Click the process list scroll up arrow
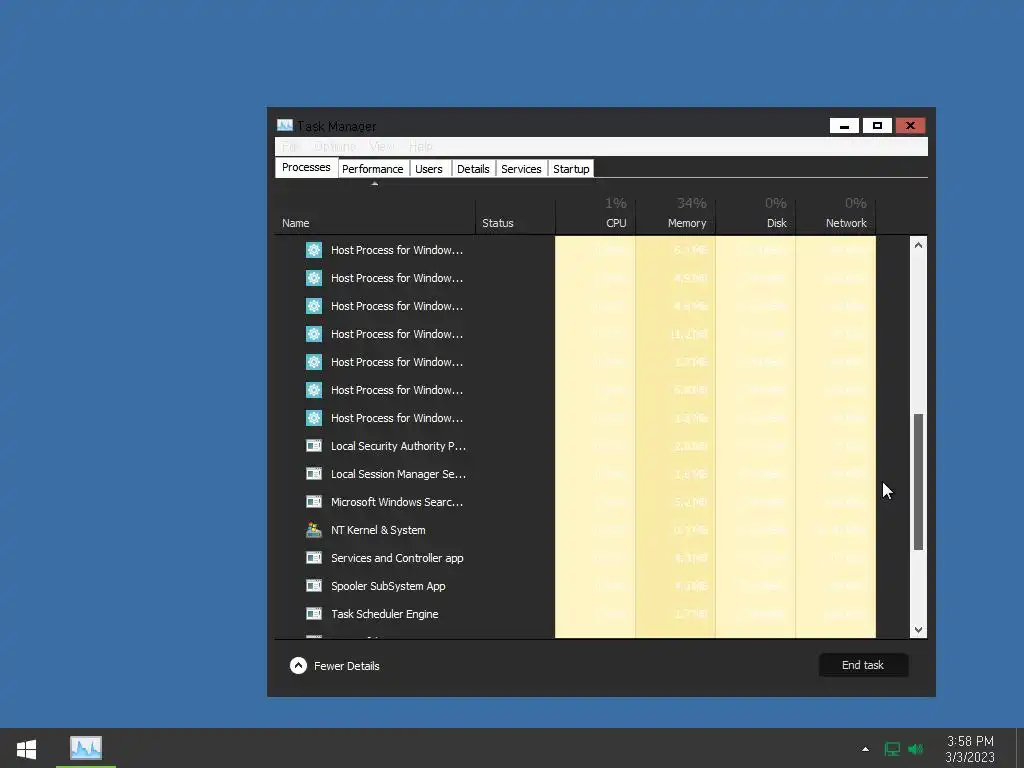Screen dimensions: 1024x768 pyautogui.click(x=918, y=245)
